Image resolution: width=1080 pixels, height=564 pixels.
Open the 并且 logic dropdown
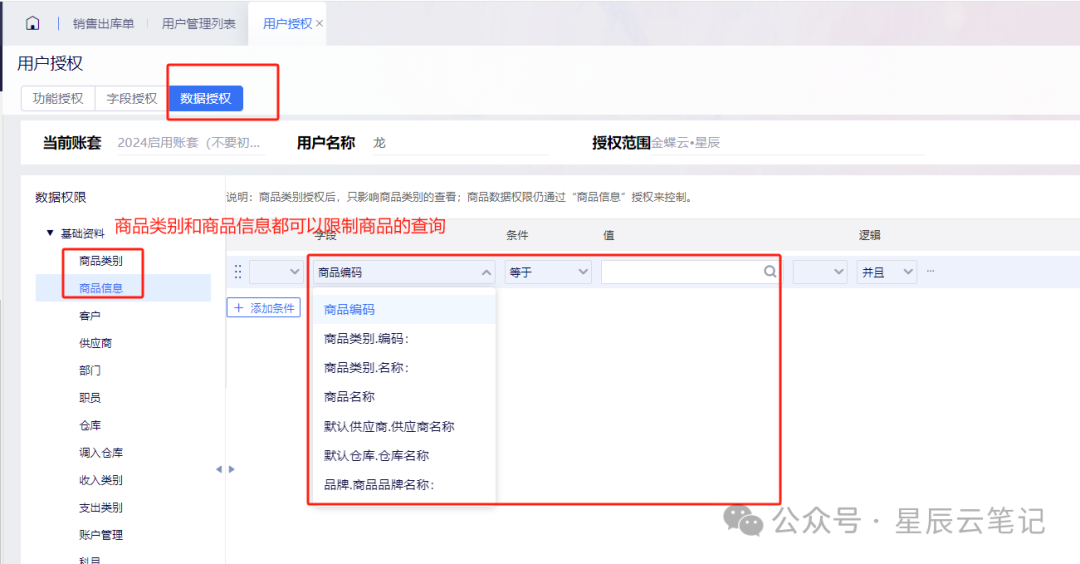coord(886,272)
